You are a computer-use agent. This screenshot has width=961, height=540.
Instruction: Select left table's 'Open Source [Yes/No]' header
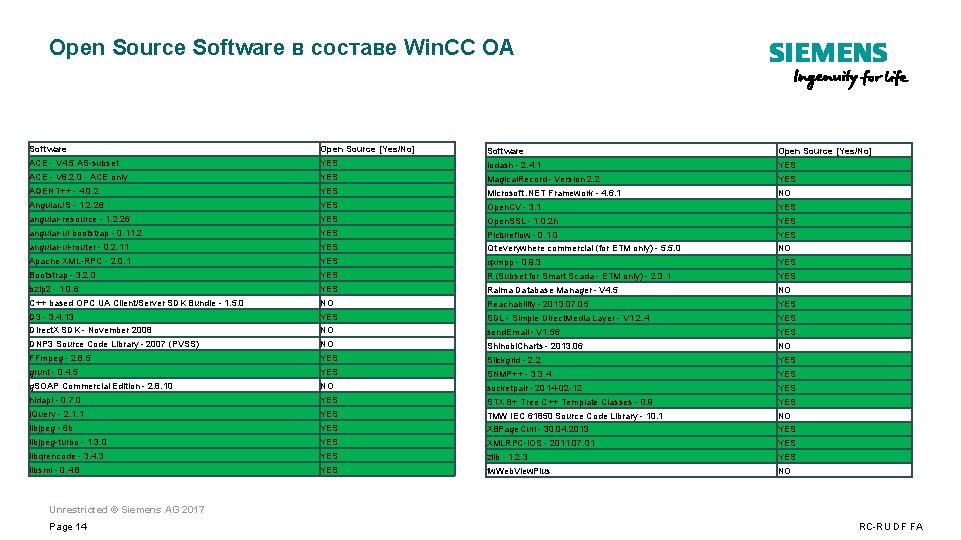pyautogui.click(x=387, y=149)
